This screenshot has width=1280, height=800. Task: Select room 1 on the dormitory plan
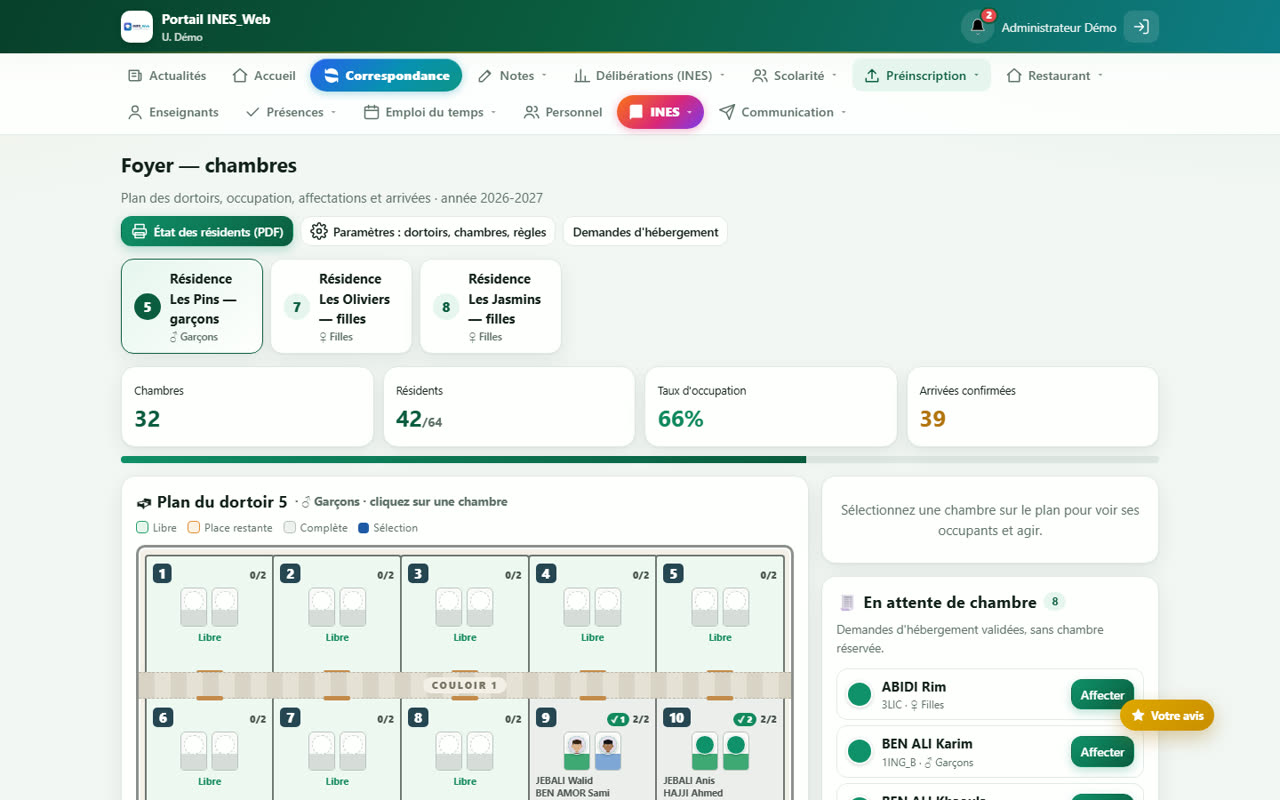(210, 614)
